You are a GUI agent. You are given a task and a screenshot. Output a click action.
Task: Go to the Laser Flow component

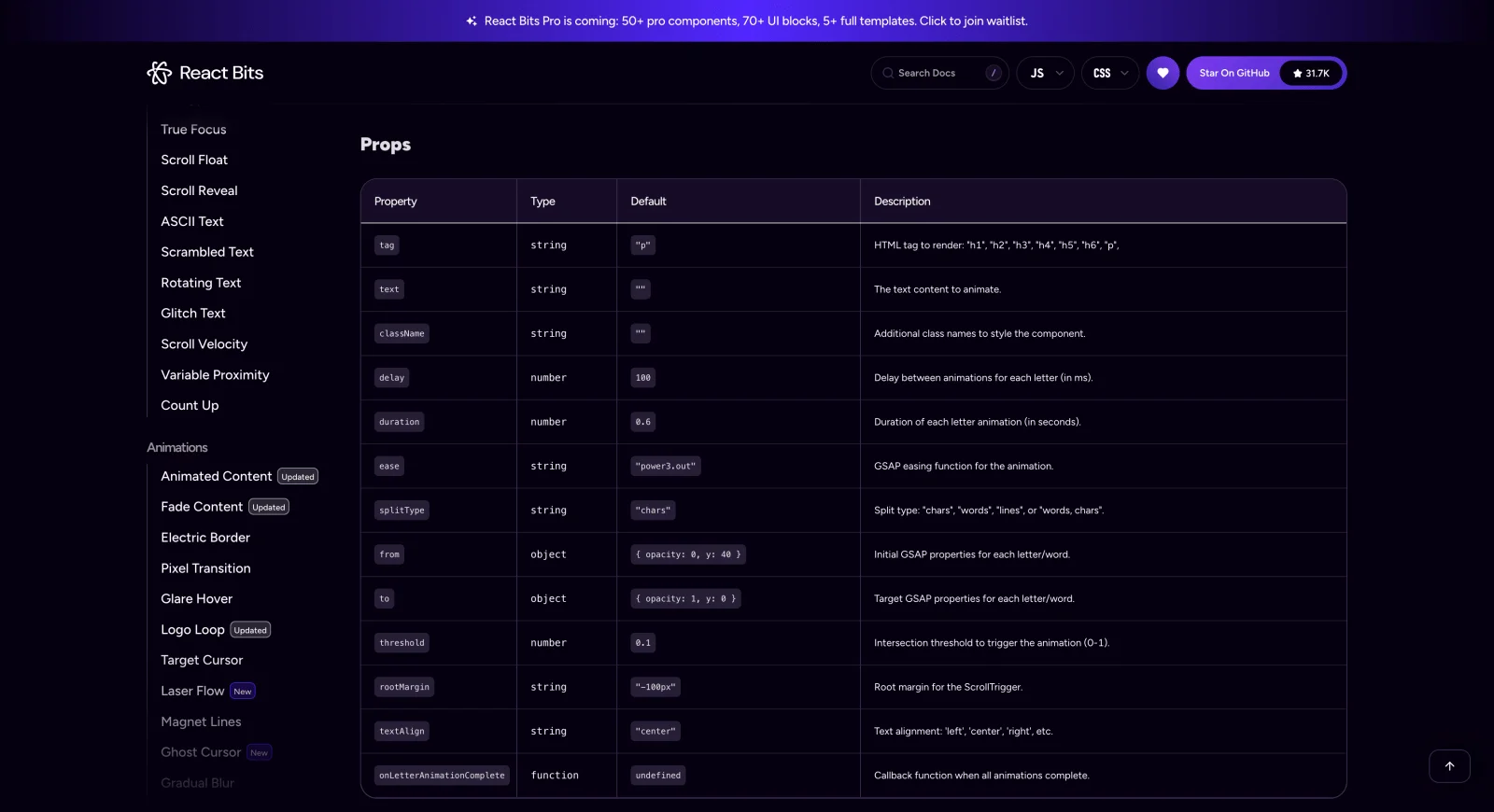point(192,691)
